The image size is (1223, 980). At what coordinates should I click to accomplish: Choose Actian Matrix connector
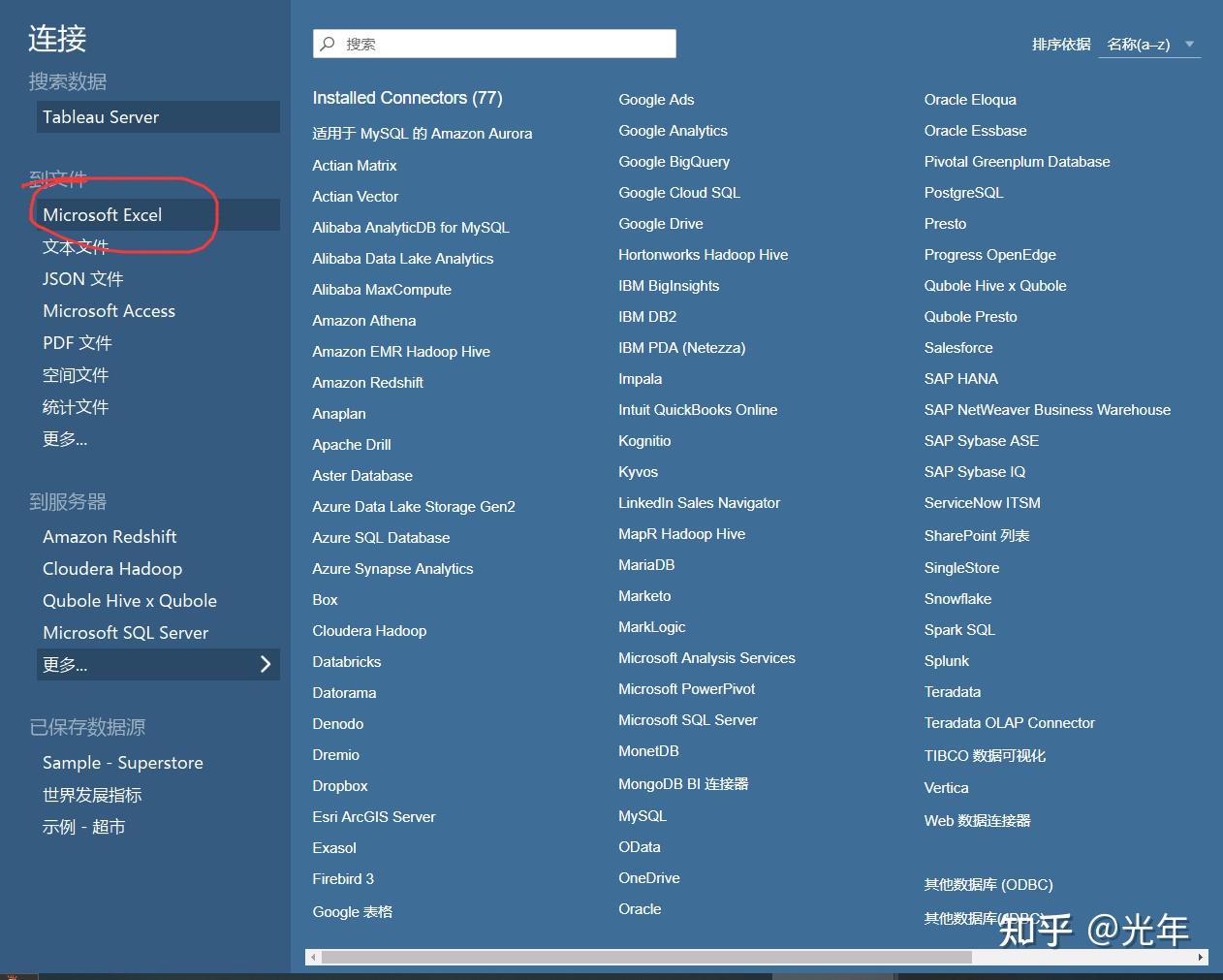[355, 166]
